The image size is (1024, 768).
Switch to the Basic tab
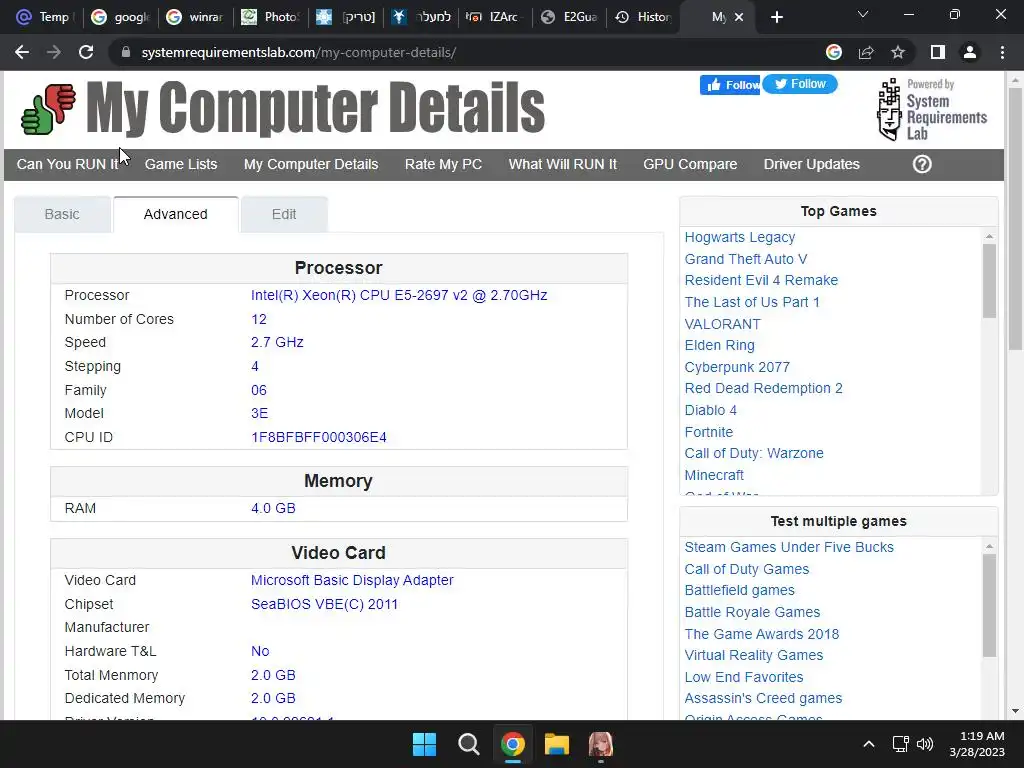point(62,214)
